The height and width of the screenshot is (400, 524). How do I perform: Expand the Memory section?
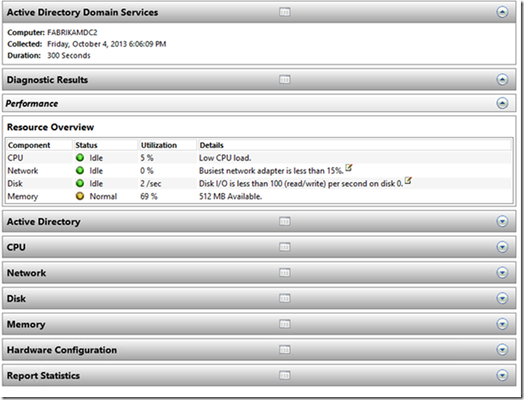(502, 324)
